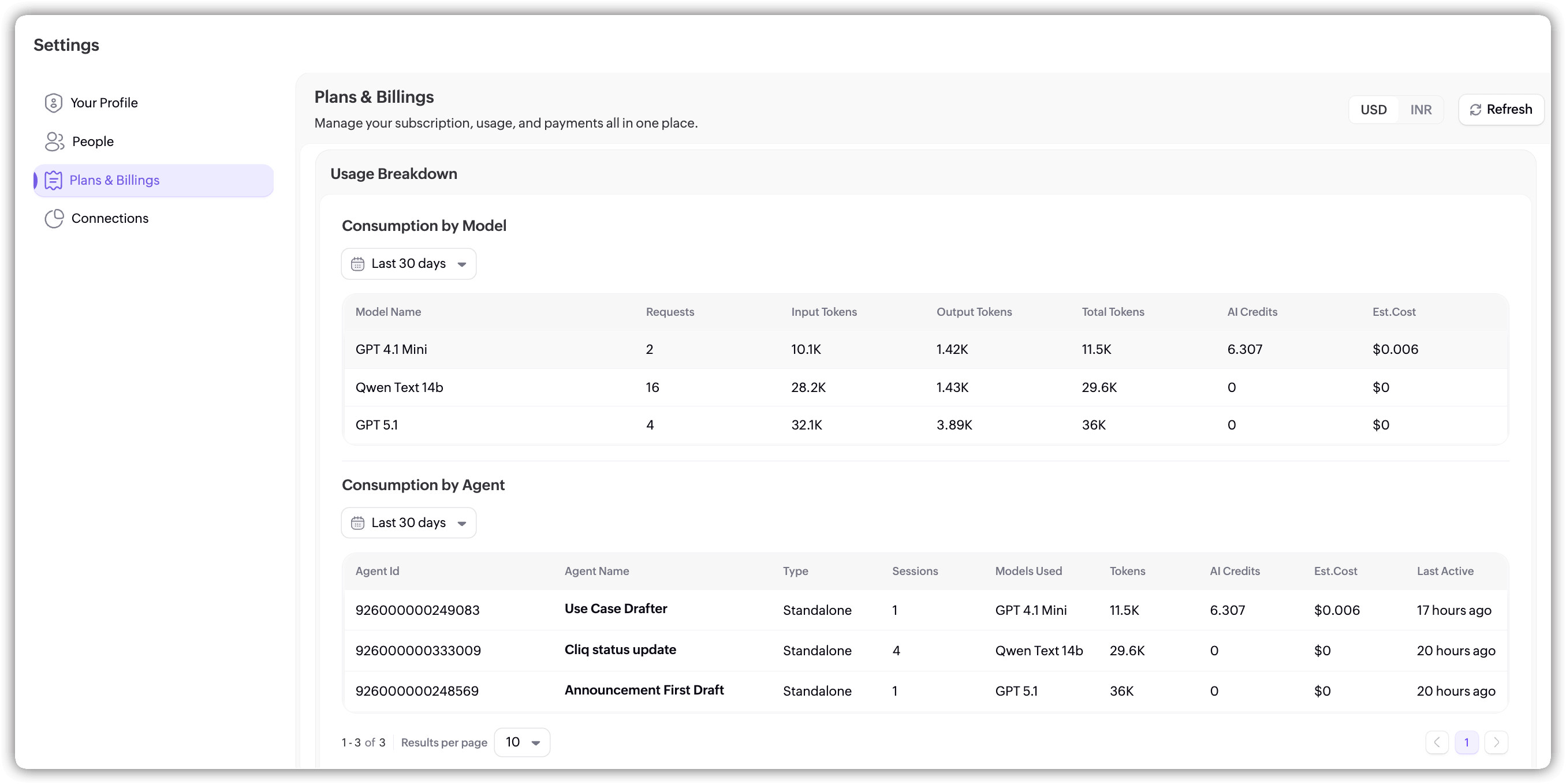
Task: Switch currency to USD
Action: click(1373, 110)
